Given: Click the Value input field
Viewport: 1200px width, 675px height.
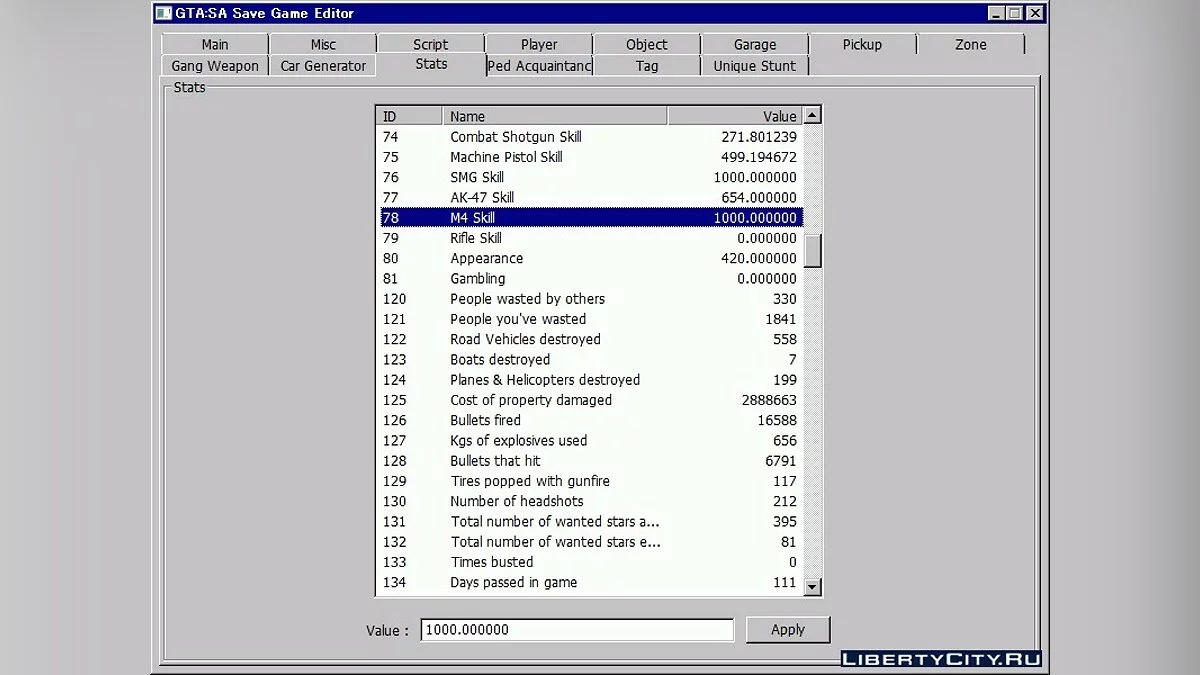Looking at the screenshot, I should 576,630.
